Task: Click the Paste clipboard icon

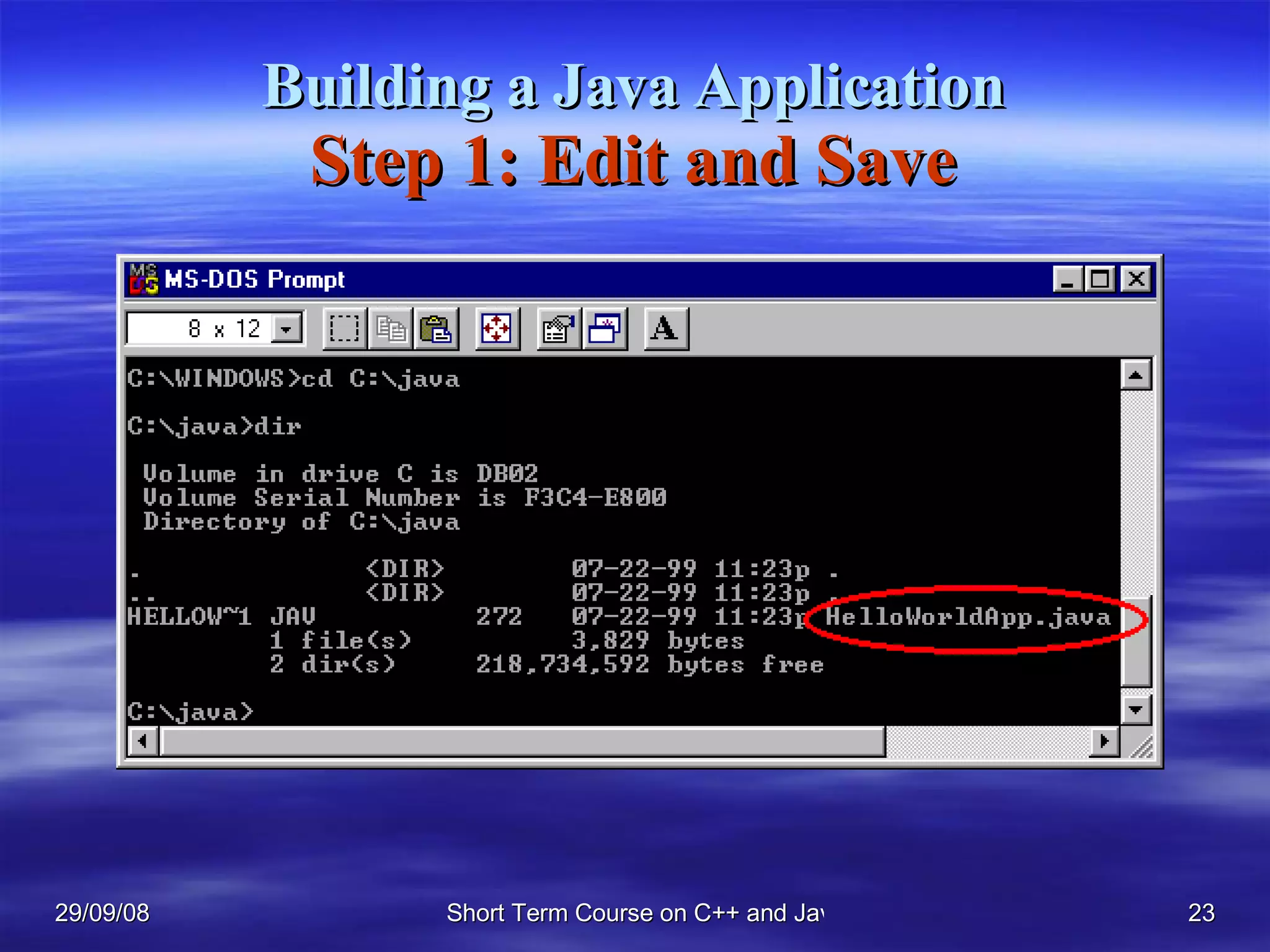Action: tap(436, 328)
